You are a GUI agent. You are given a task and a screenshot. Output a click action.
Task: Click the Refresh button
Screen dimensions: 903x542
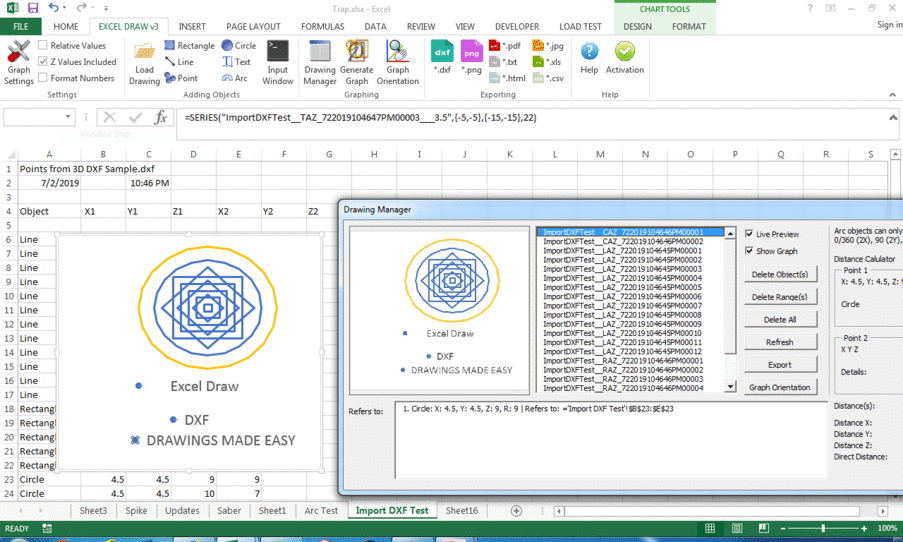[x=780, y=342]
